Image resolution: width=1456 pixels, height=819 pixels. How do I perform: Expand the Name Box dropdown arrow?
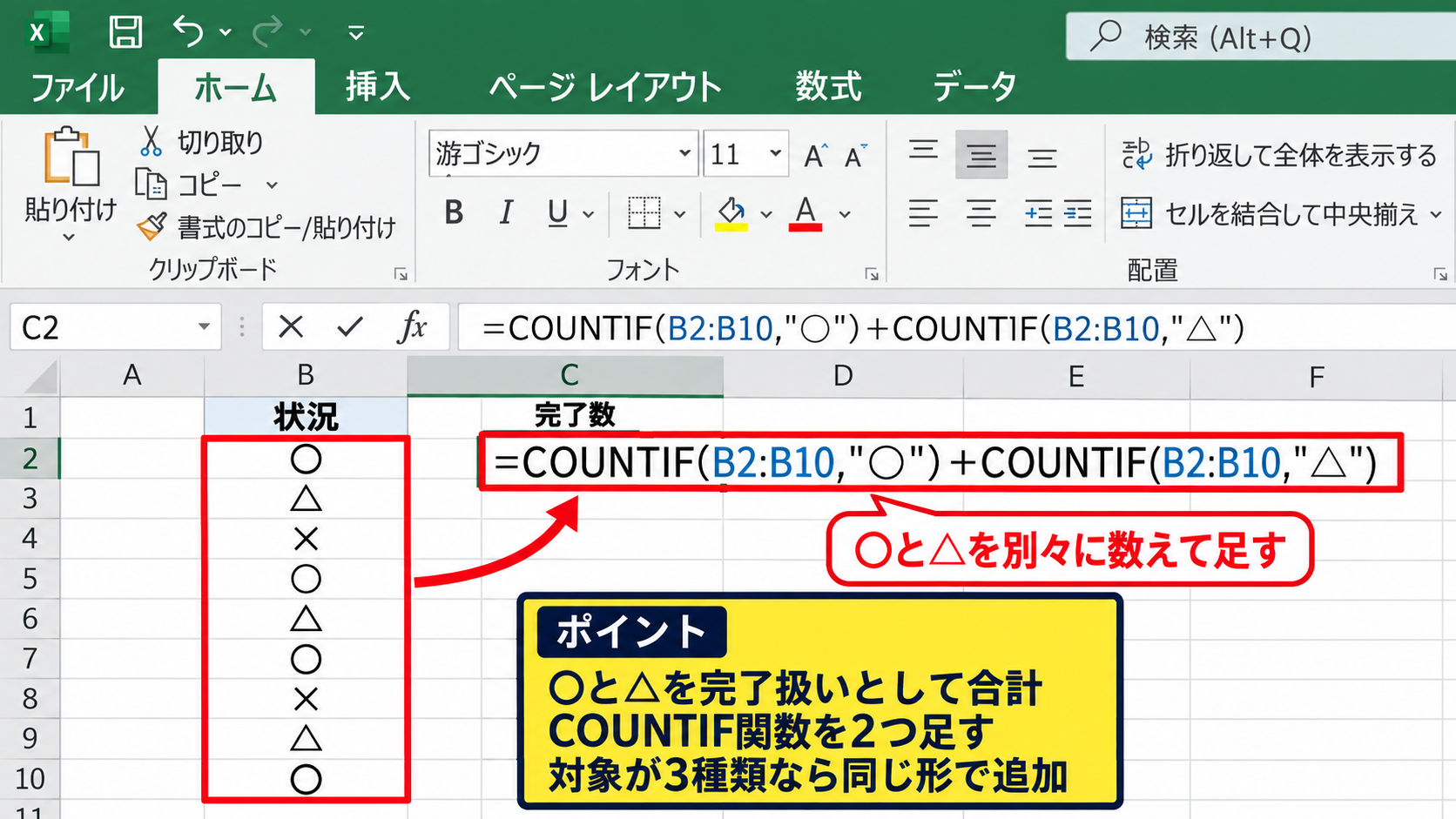(204, 327)
